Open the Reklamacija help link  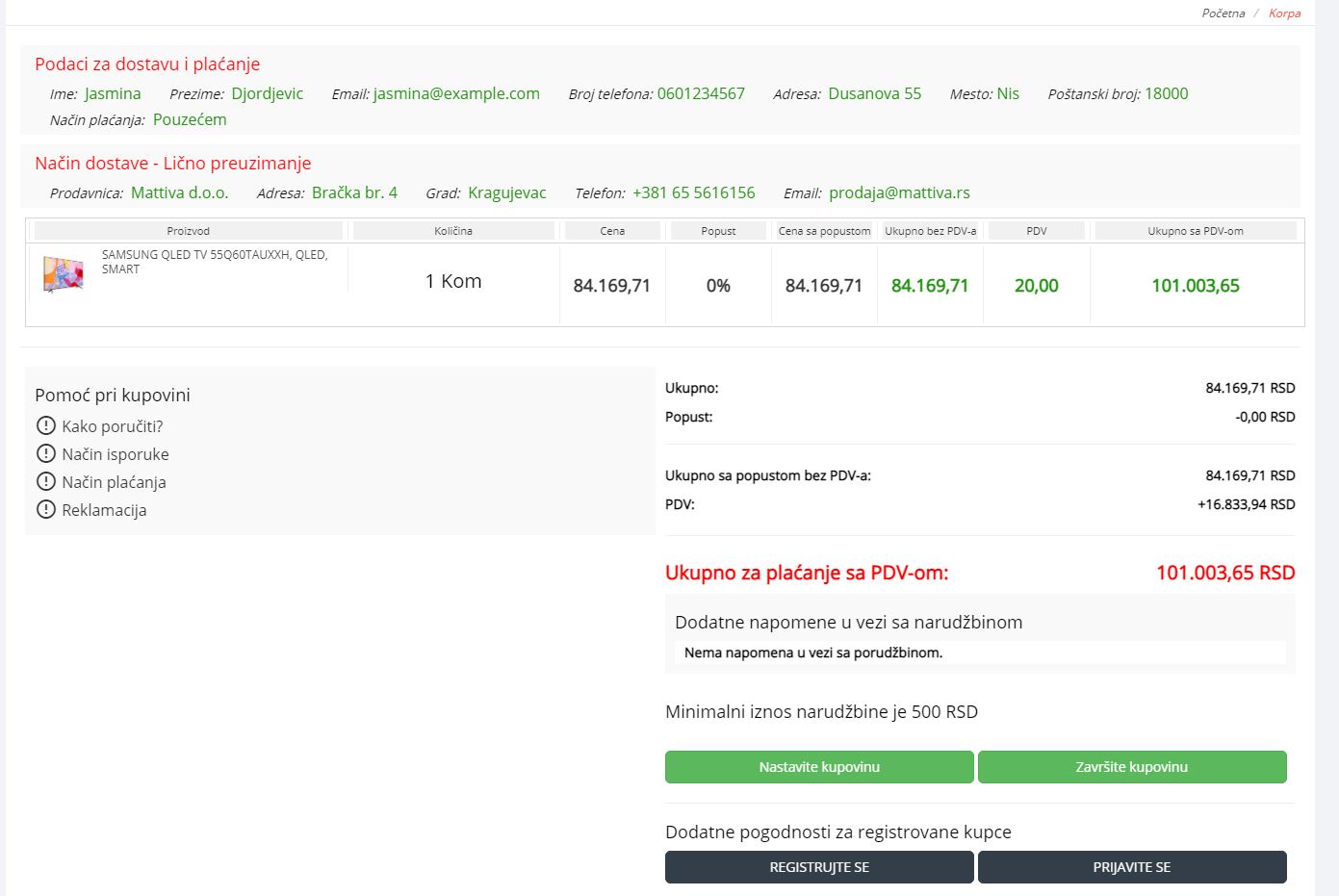pyautogui.click(x=104, y=510)
